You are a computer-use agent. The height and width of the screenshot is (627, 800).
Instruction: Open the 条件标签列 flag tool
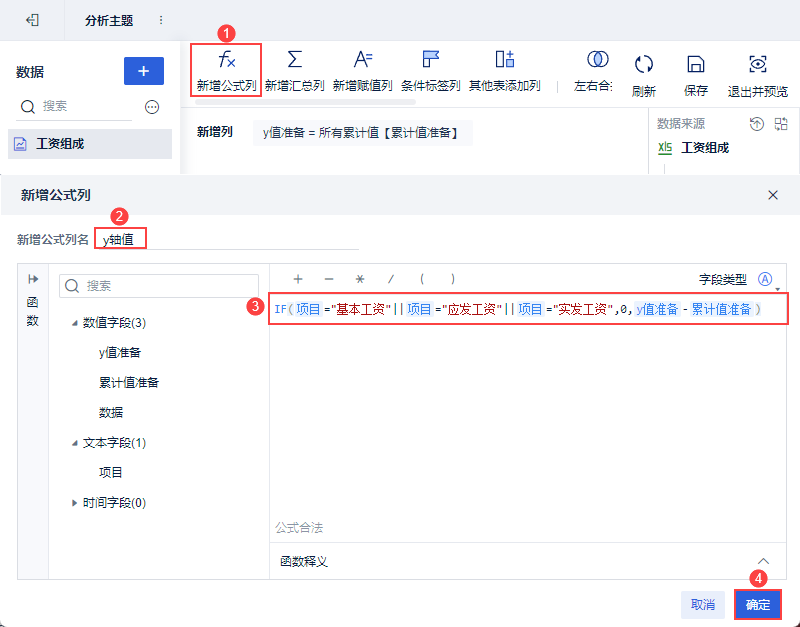point(431,59)
